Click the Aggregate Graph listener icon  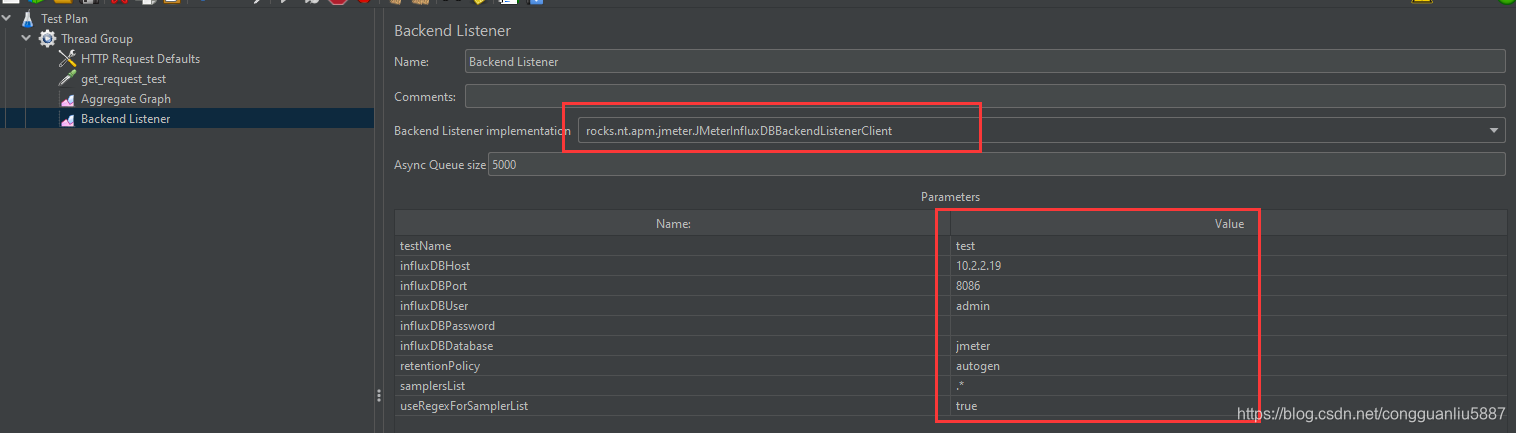67,99
